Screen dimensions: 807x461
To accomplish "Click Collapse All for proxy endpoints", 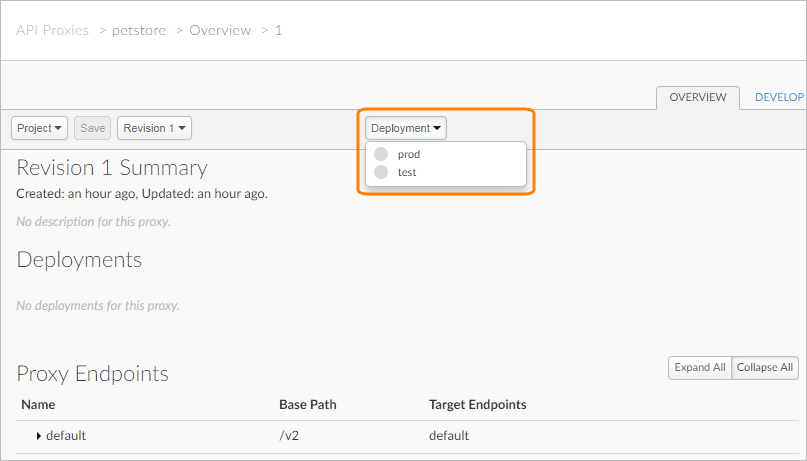I will click(765, 368).
